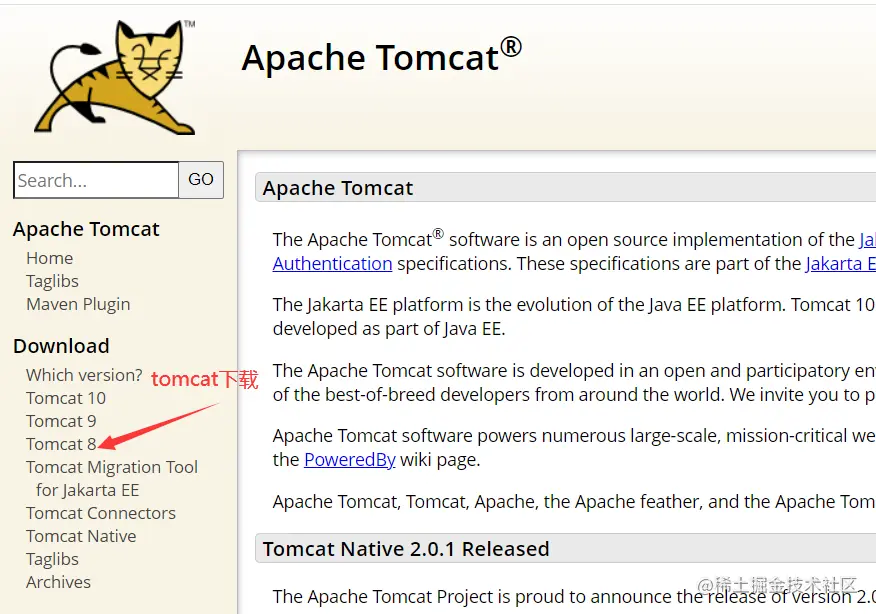Click the Jakarta link after 'part of the'
The height and width of the screenshot is (614, 876).
[x=840, y=263]
